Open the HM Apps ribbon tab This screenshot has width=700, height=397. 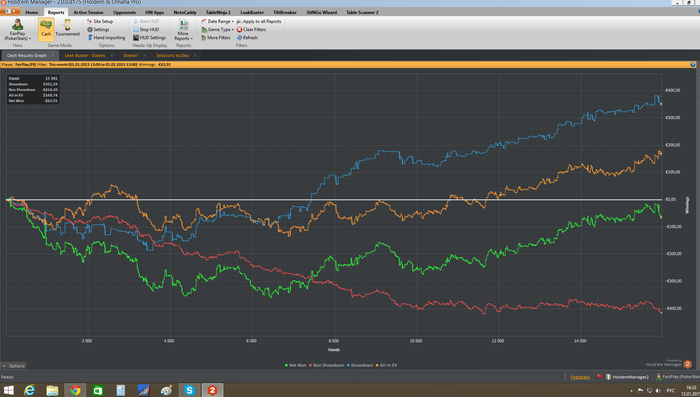pyautogui.click(x=154, y=12)
